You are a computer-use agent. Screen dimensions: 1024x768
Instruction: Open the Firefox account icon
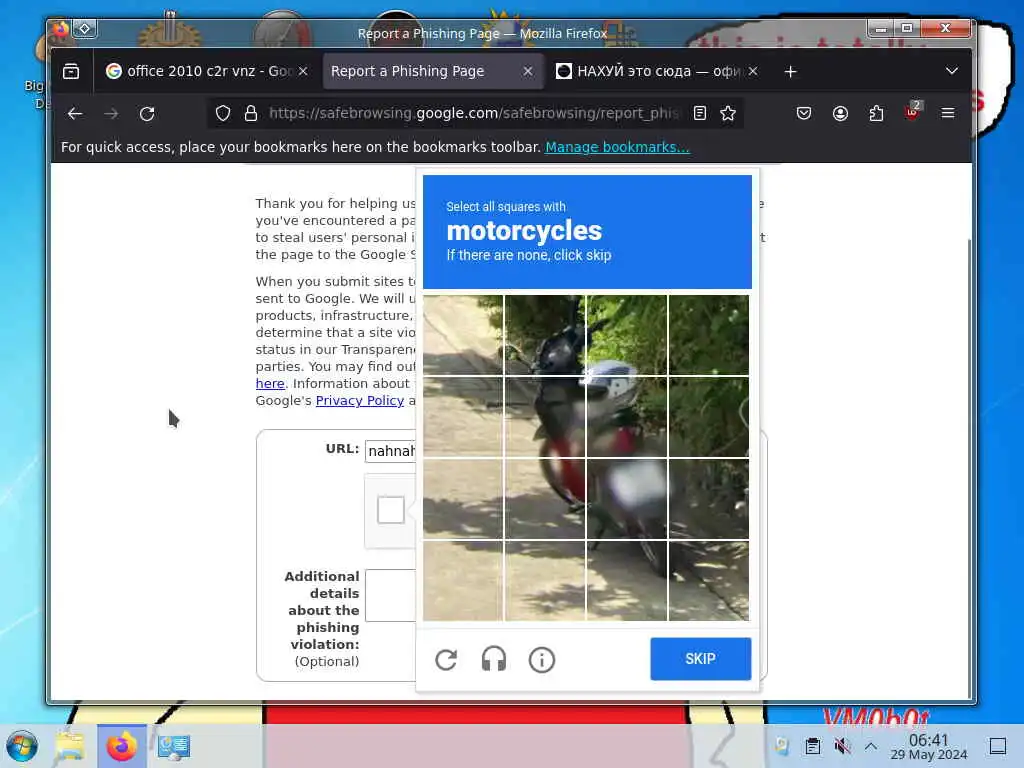click(x=840, y=114)
